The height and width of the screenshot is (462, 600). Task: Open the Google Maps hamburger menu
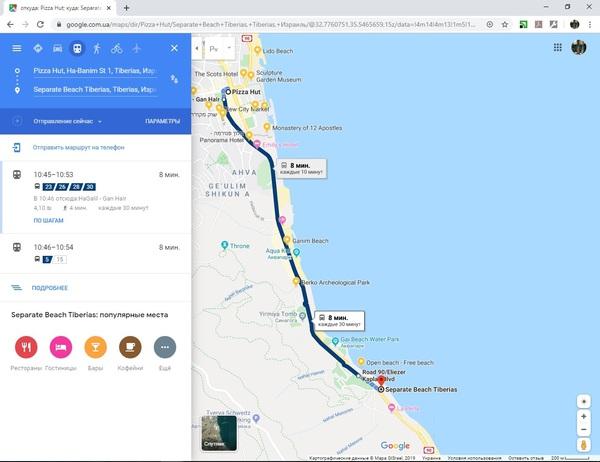(16, 48)
